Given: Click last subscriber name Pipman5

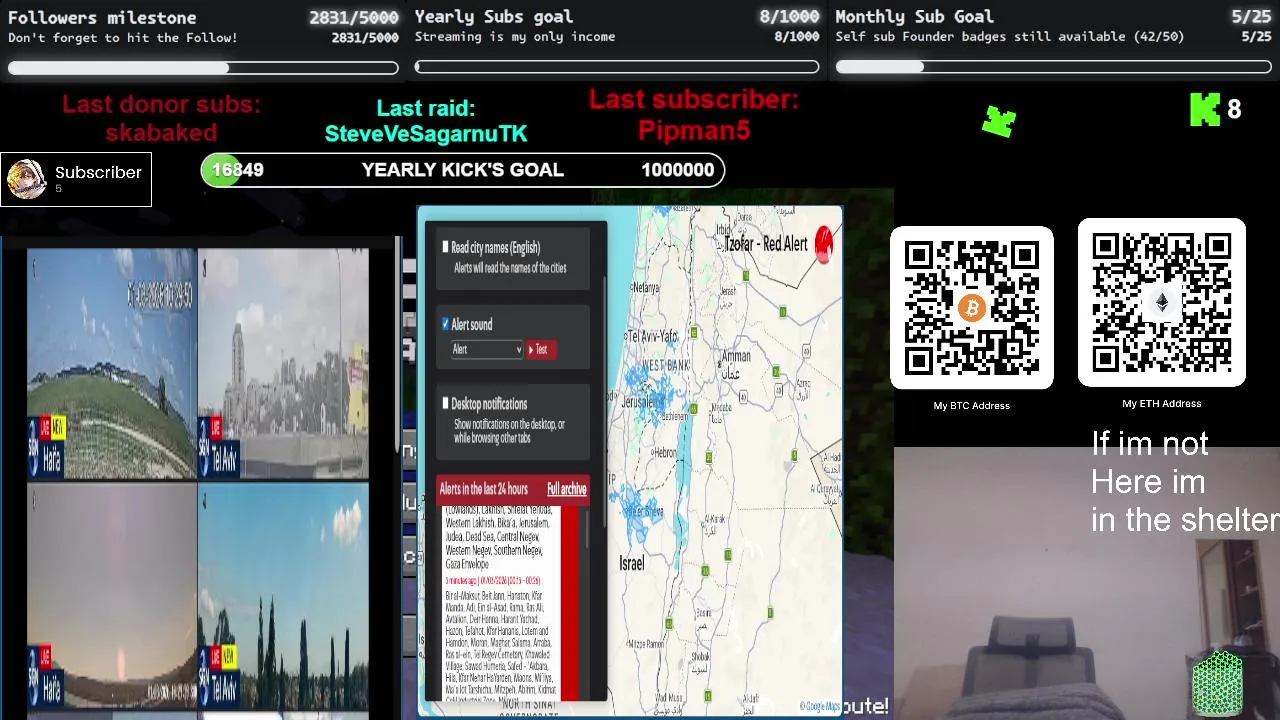Looking at the screenshot, I should coord(694,130).
